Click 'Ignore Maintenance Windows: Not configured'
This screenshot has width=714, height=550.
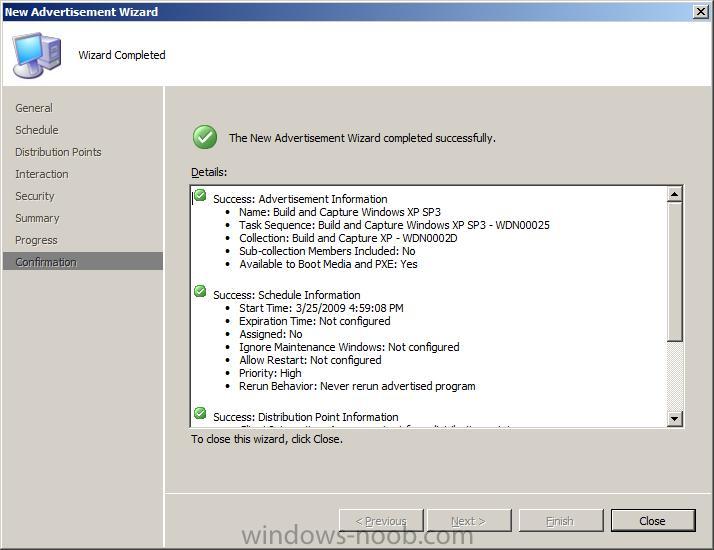point(349,347)
